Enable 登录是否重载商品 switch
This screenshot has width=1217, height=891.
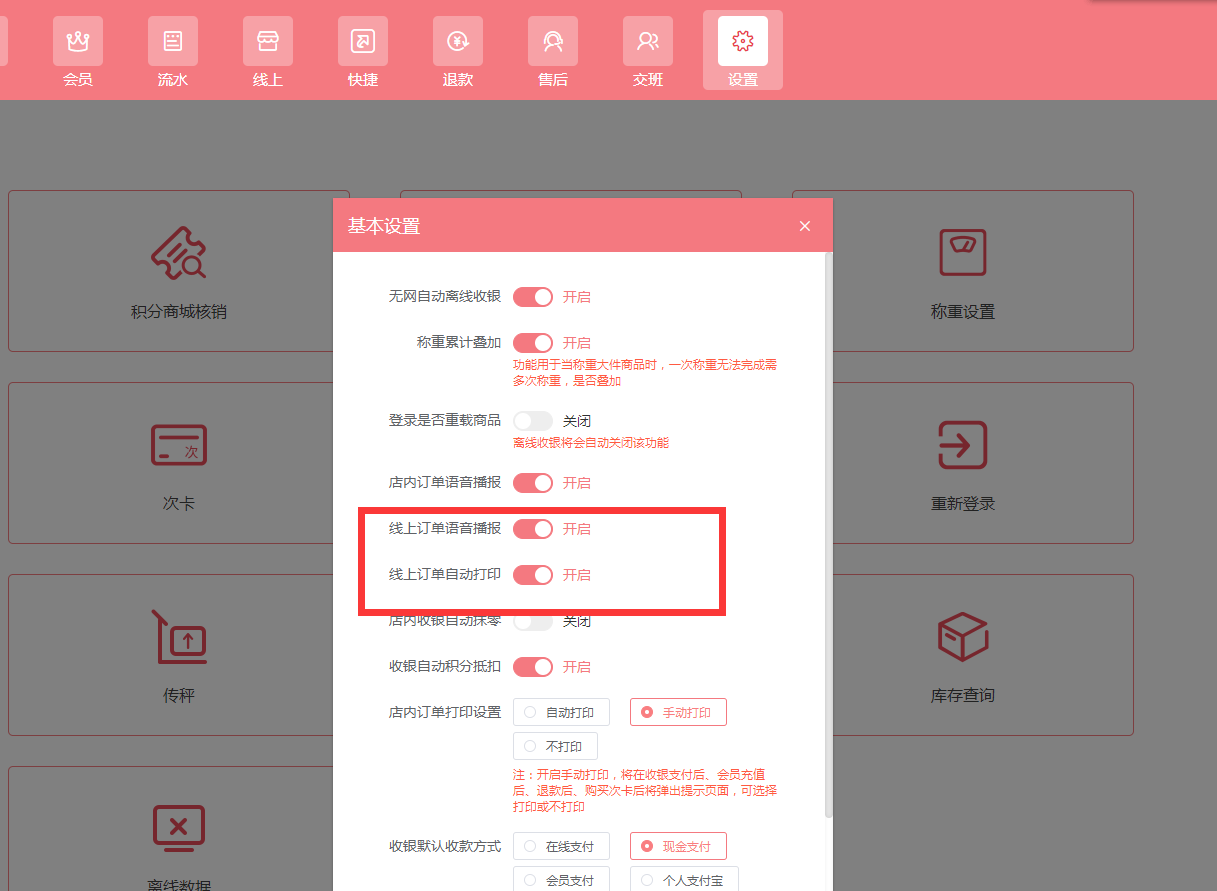coord(533,421)
